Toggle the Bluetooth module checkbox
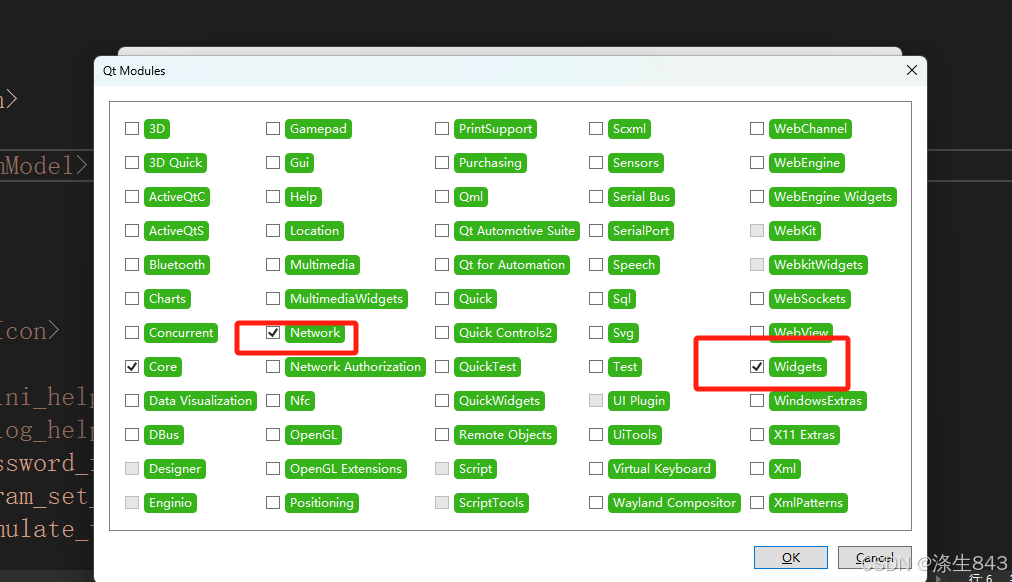 pyautogui.click(x=132, y=265)
